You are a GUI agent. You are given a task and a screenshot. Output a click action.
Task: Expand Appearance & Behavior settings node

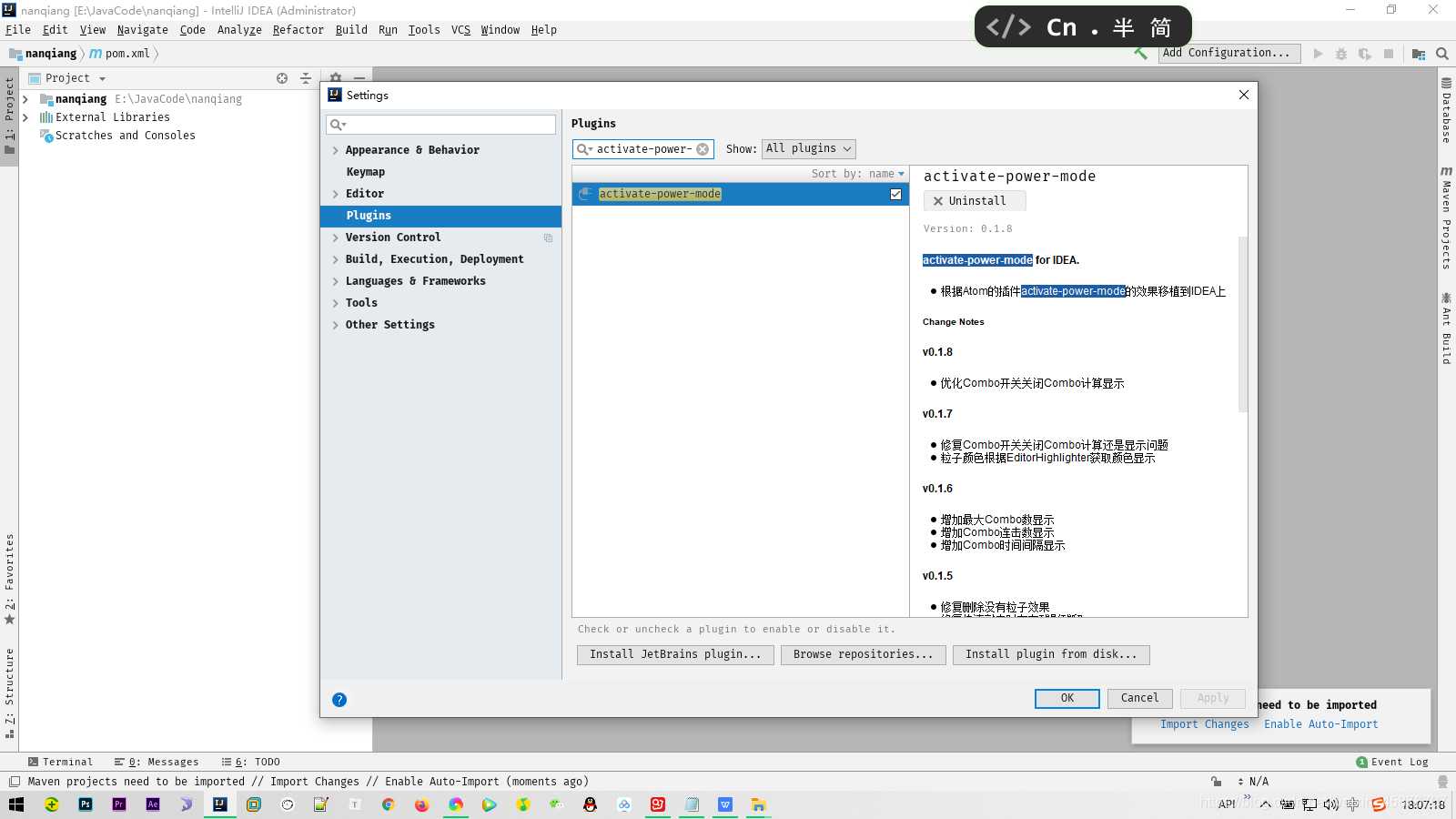(x=336, y=151)
